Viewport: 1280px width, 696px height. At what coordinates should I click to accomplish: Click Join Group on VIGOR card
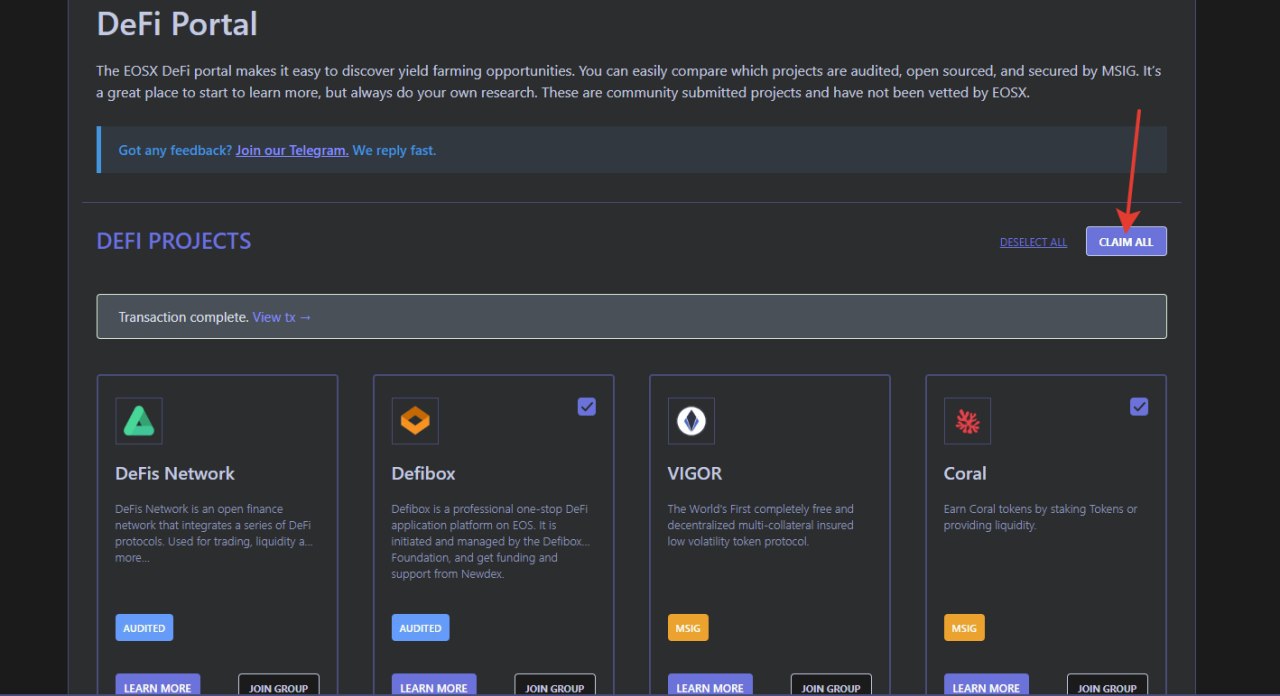(x=831, y=686)
